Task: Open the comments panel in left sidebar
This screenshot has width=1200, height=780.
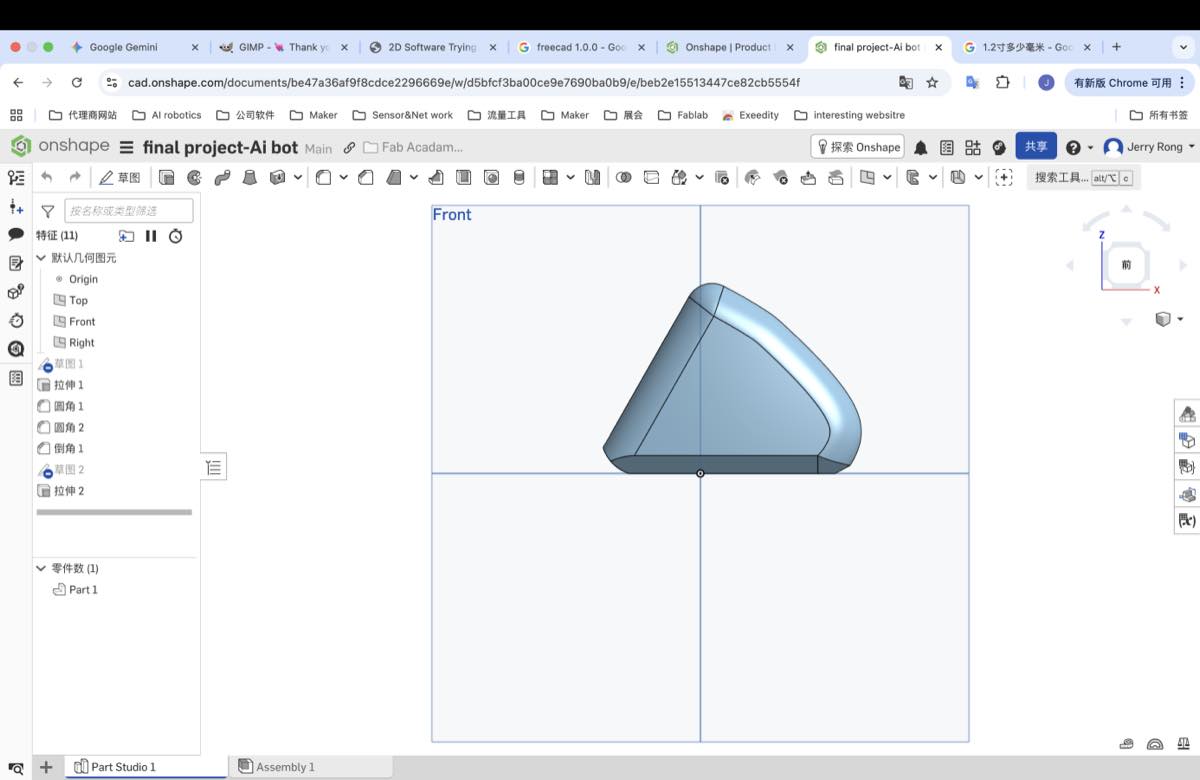Action: click(16, 234)
